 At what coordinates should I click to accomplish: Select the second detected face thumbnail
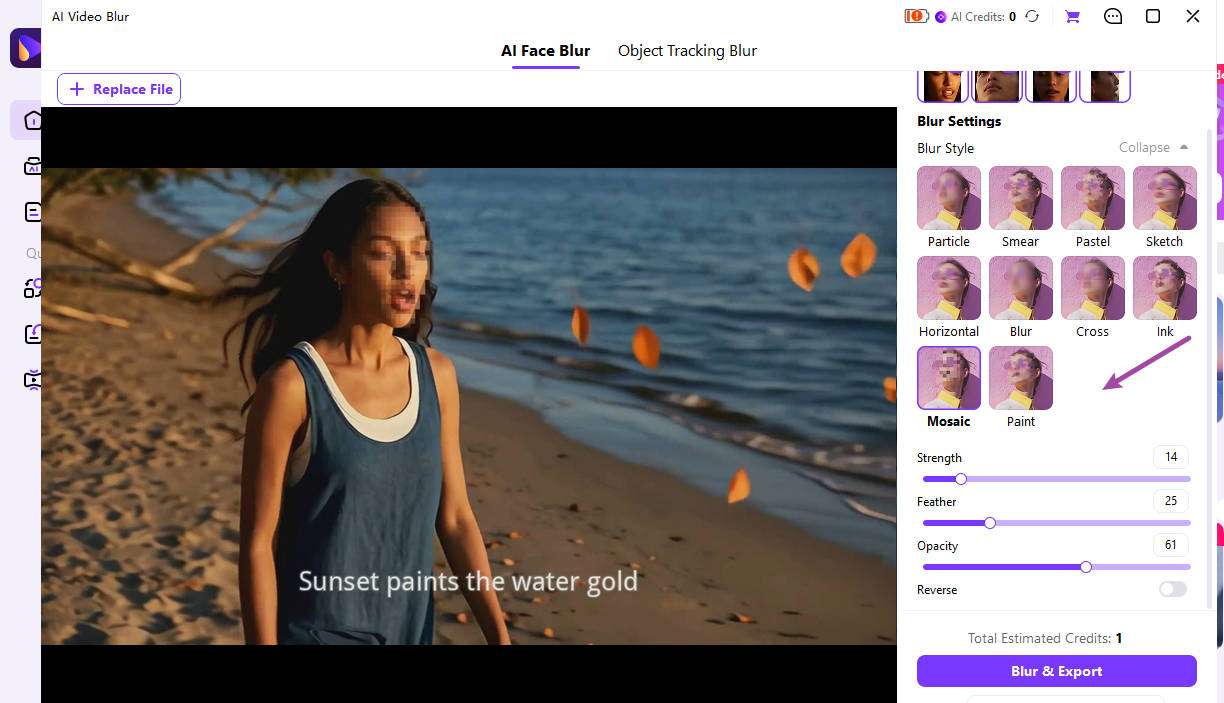(997, 86)
